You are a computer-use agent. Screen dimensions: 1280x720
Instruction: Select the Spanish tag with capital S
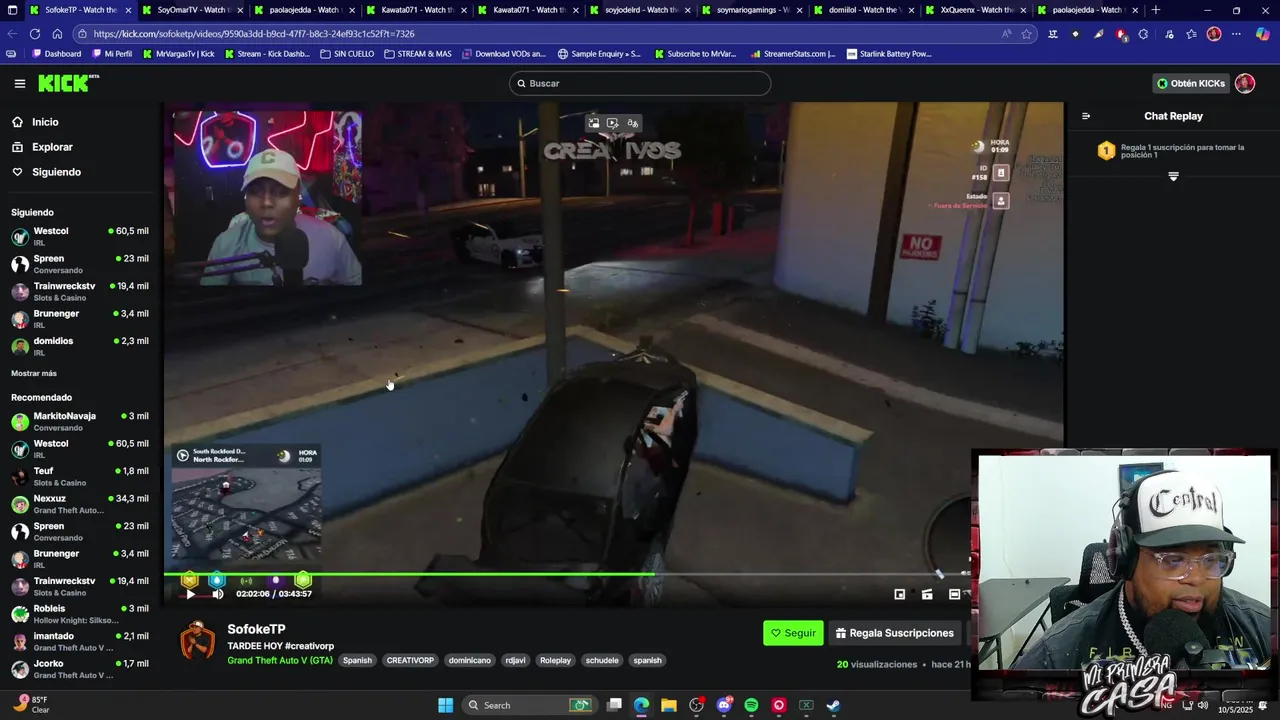tap(357, 660)
